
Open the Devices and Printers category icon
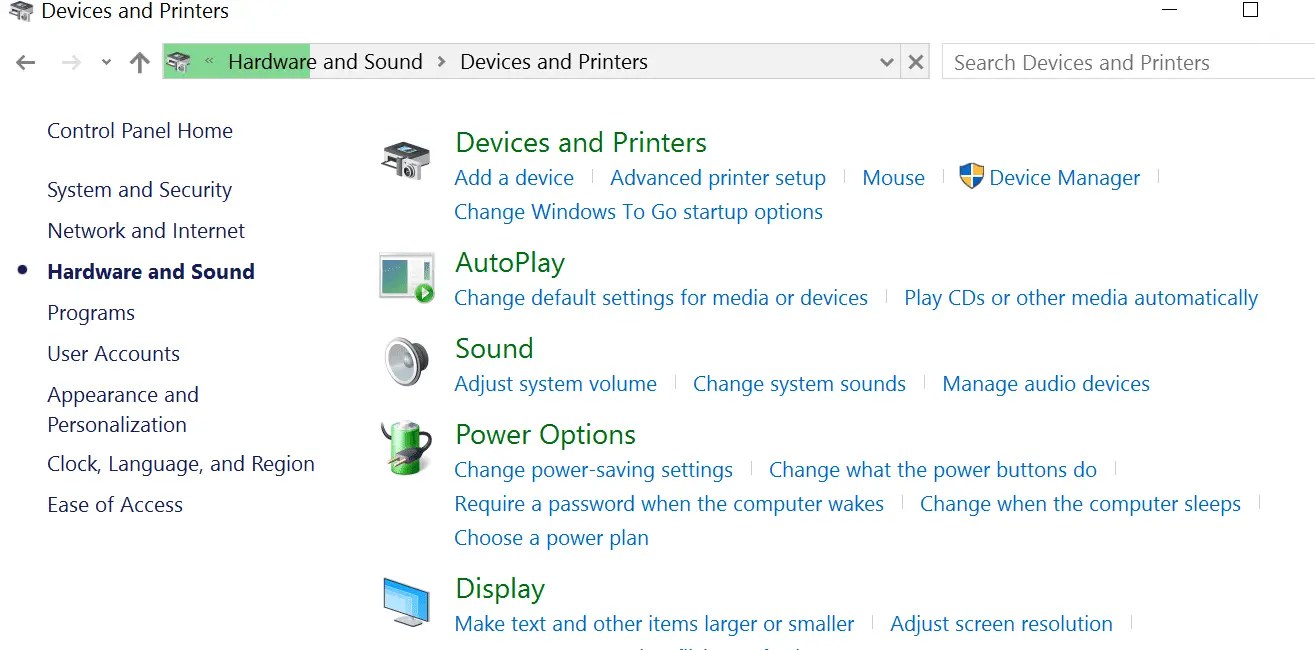point(405,157)
